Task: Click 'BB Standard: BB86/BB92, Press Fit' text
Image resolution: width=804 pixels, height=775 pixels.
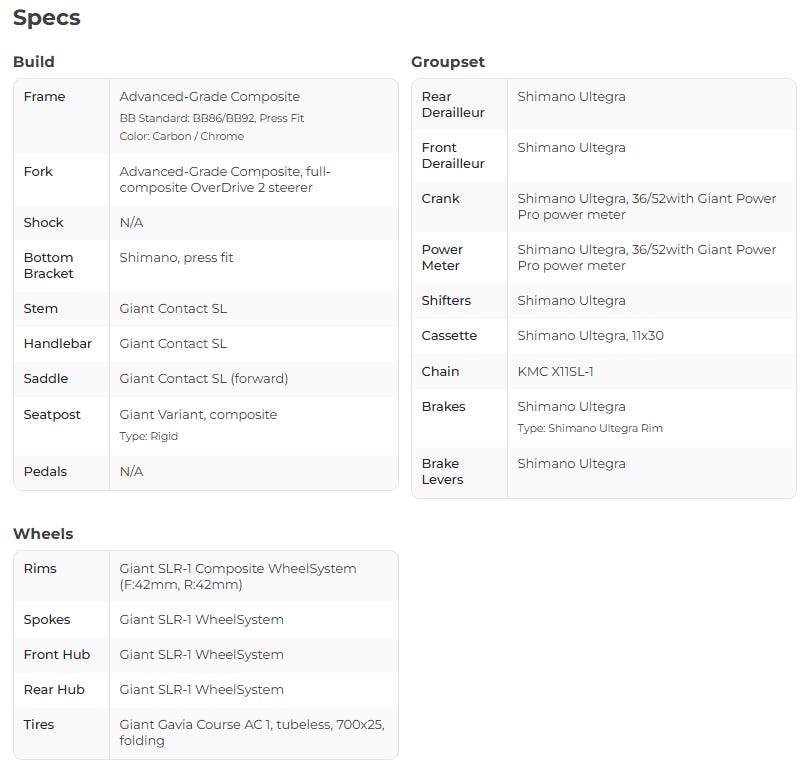Action: click(x=212, y=118)
